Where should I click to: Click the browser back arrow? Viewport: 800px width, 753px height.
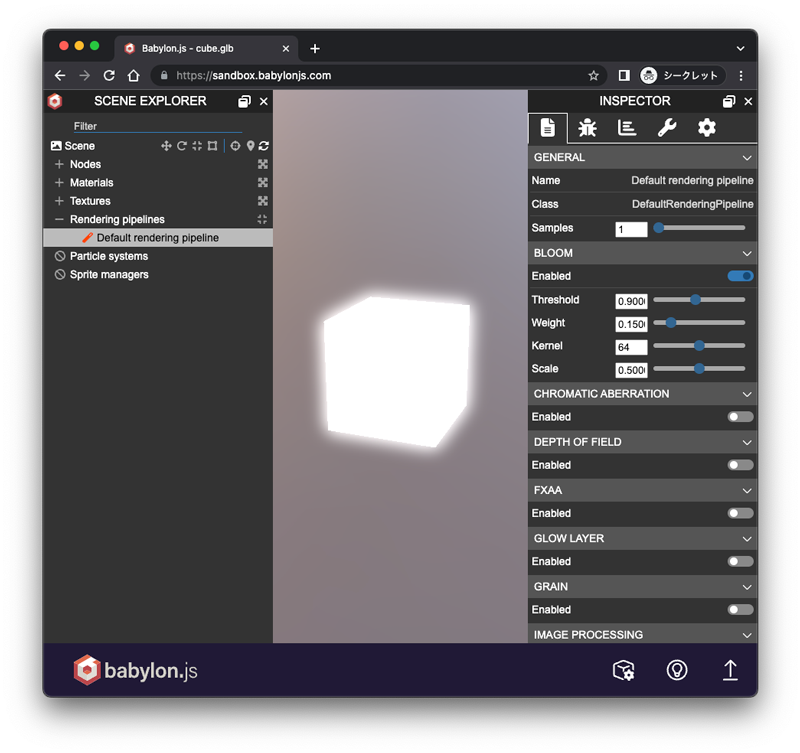point(60,76)
